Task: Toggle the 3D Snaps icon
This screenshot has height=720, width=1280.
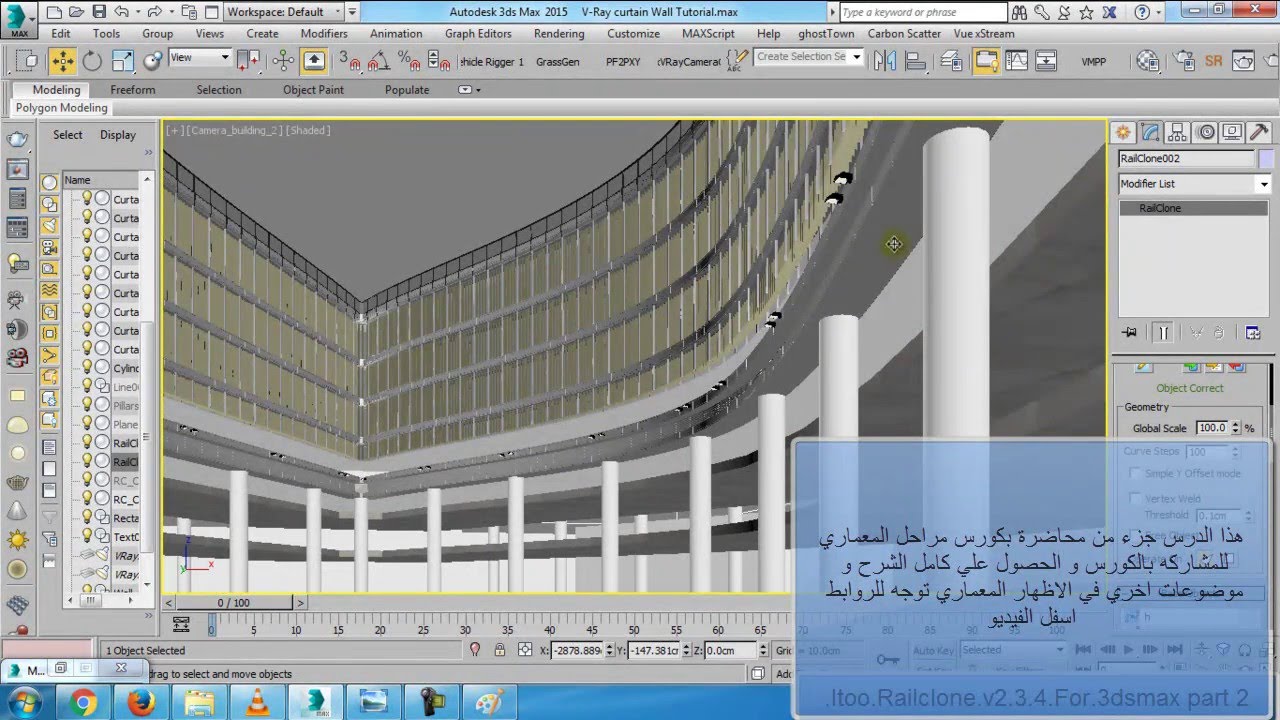Action: click(349, 61)
